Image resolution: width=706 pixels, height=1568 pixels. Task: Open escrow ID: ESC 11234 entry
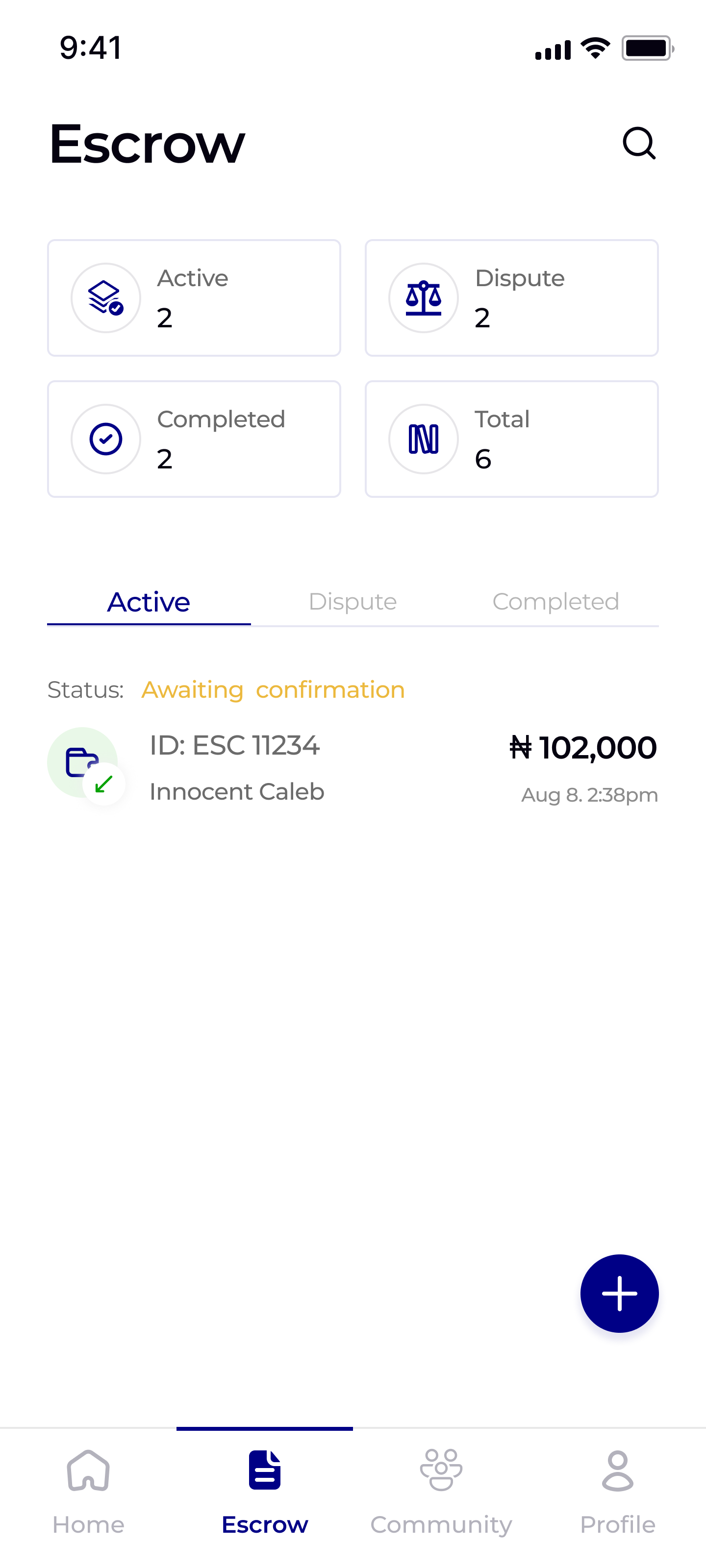point(235,746)
